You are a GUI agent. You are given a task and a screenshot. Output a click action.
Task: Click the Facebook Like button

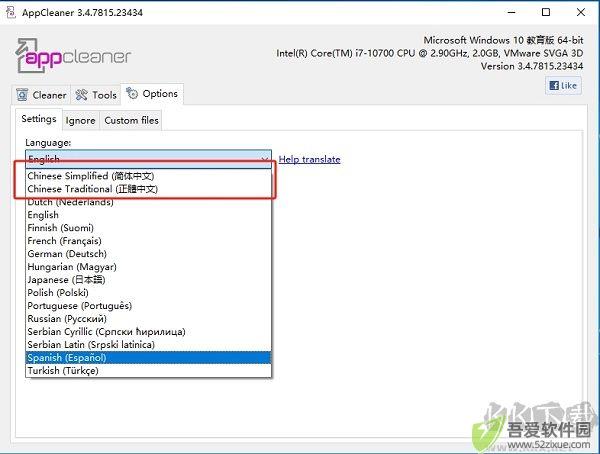coord(563,86)
